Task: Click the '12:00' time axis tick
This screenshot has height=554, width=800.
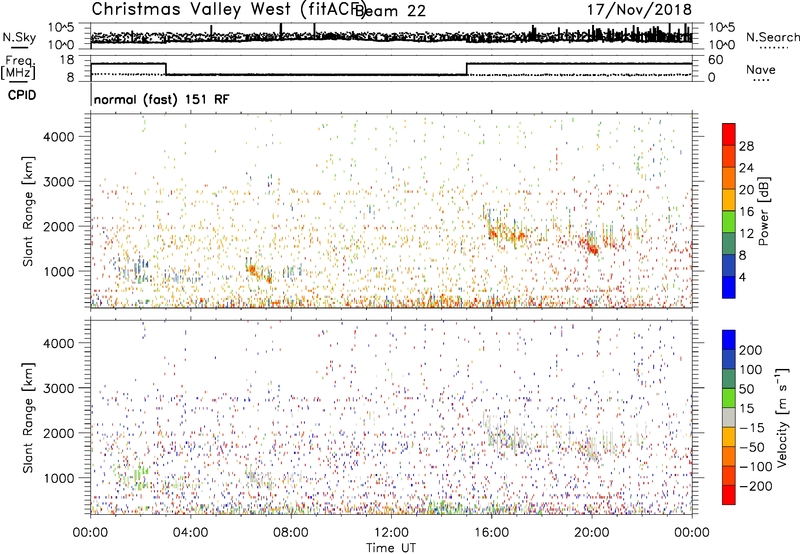Action: (x=391, y=533)
